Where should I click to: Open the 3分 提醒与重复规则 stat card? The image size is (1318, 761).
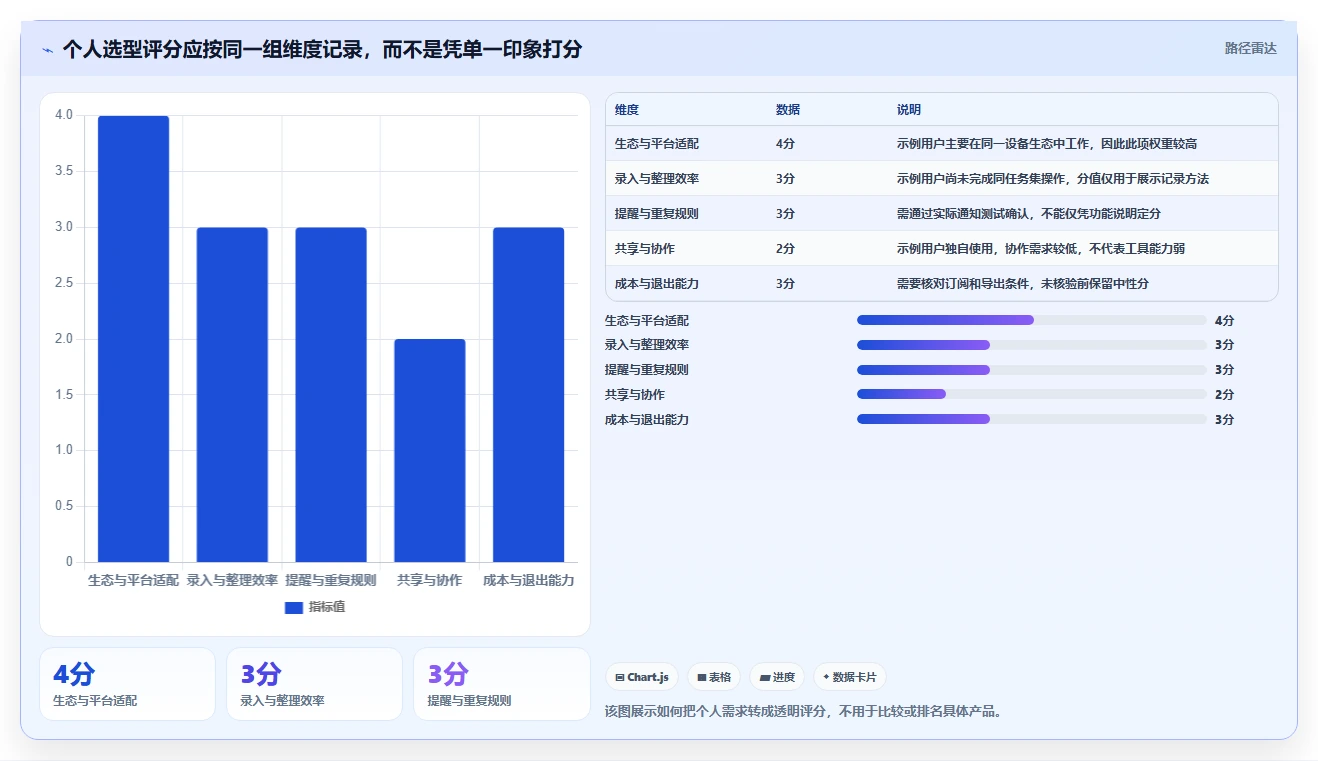point(502,684)
